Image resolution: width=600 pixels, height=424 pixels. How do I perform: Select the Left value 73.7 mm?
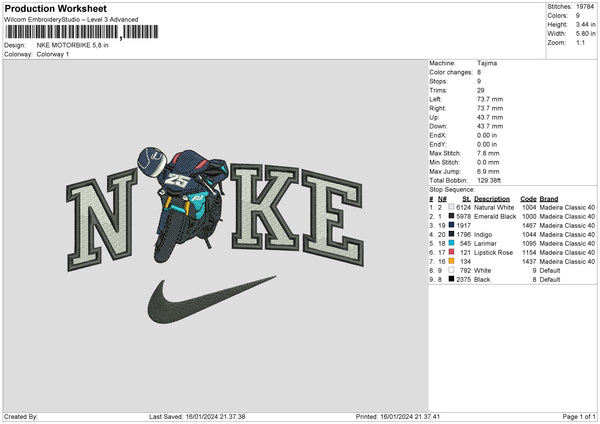pyautogui.click(x=490, y=99)
